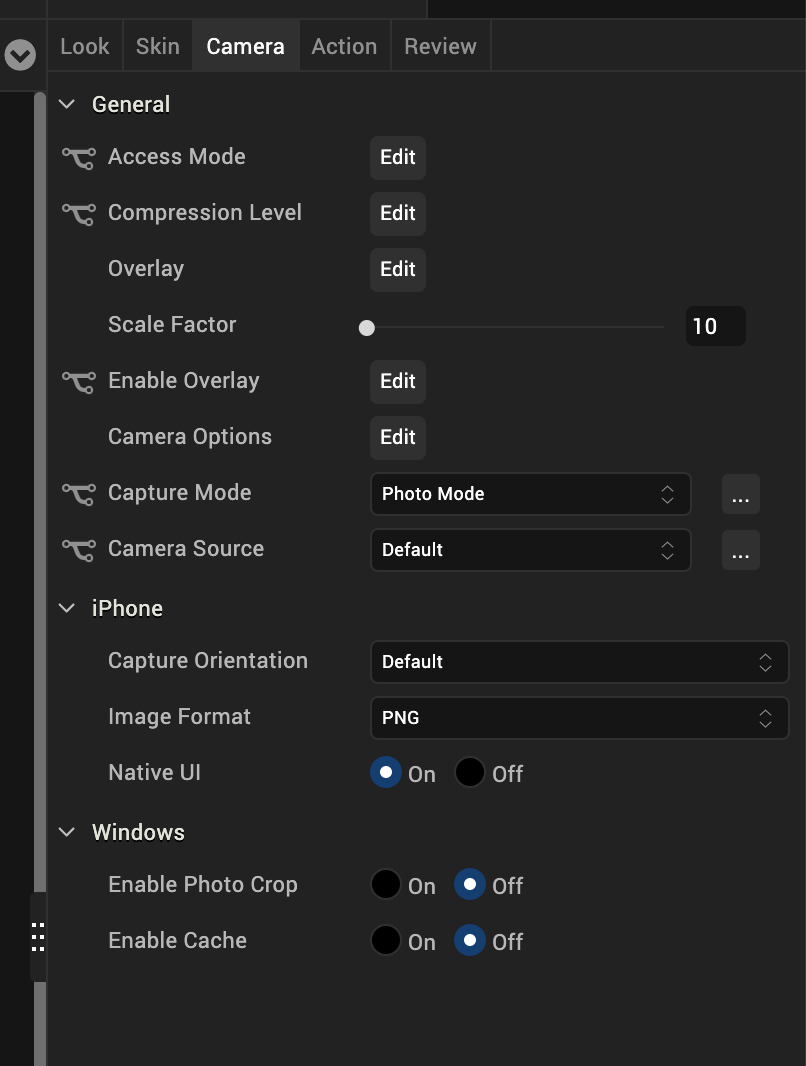
Task: Open the ellipsis button next to Camera Source
Action: [x=740, y=551]
